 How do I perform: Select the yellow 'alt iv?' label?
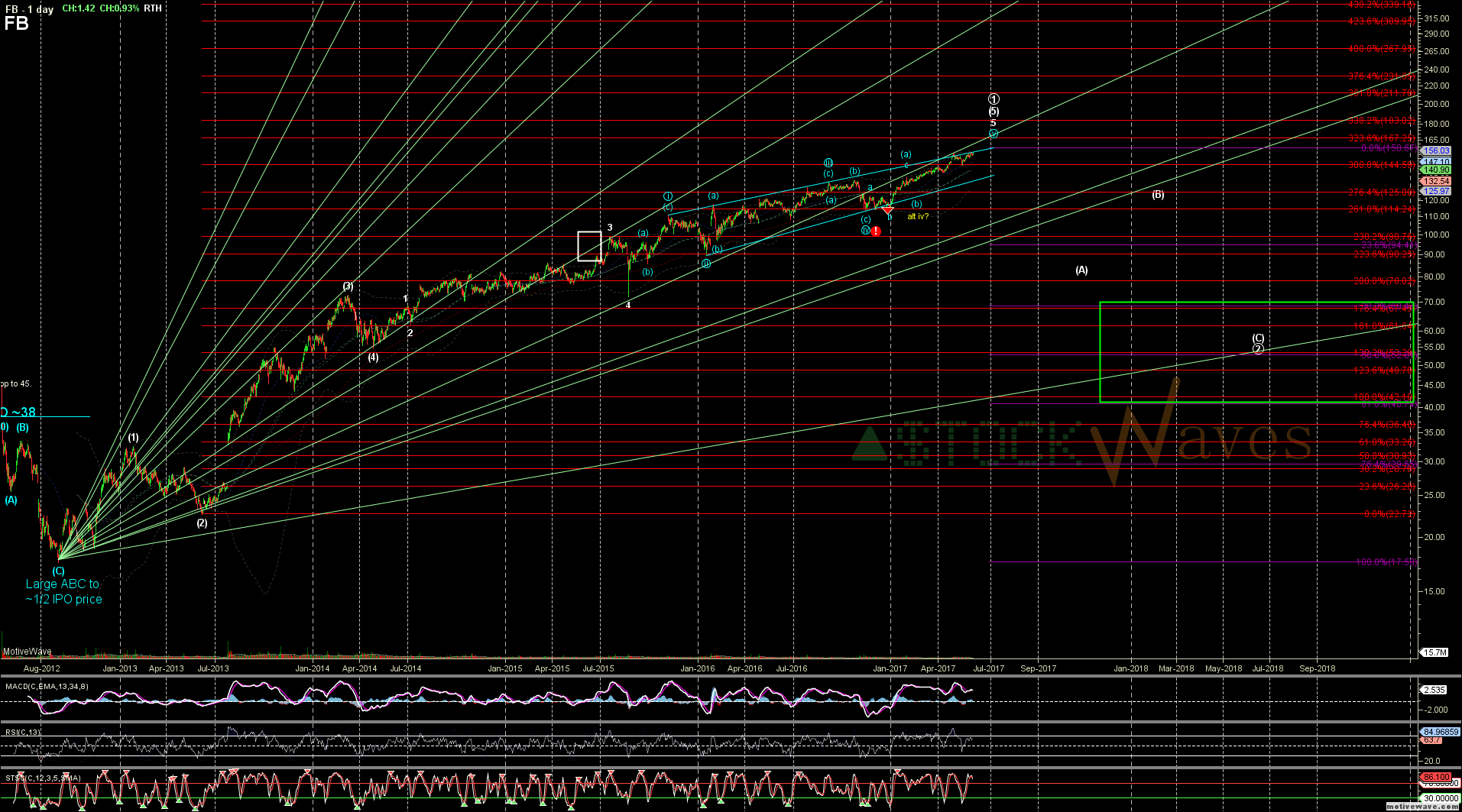(x=918, y=216)
